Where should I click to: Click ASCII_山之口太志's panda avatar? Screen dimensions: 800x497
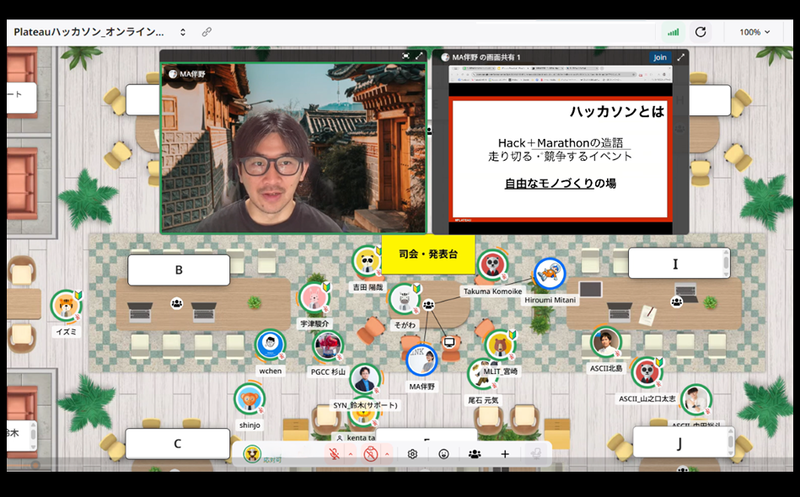tap(646, 372)
